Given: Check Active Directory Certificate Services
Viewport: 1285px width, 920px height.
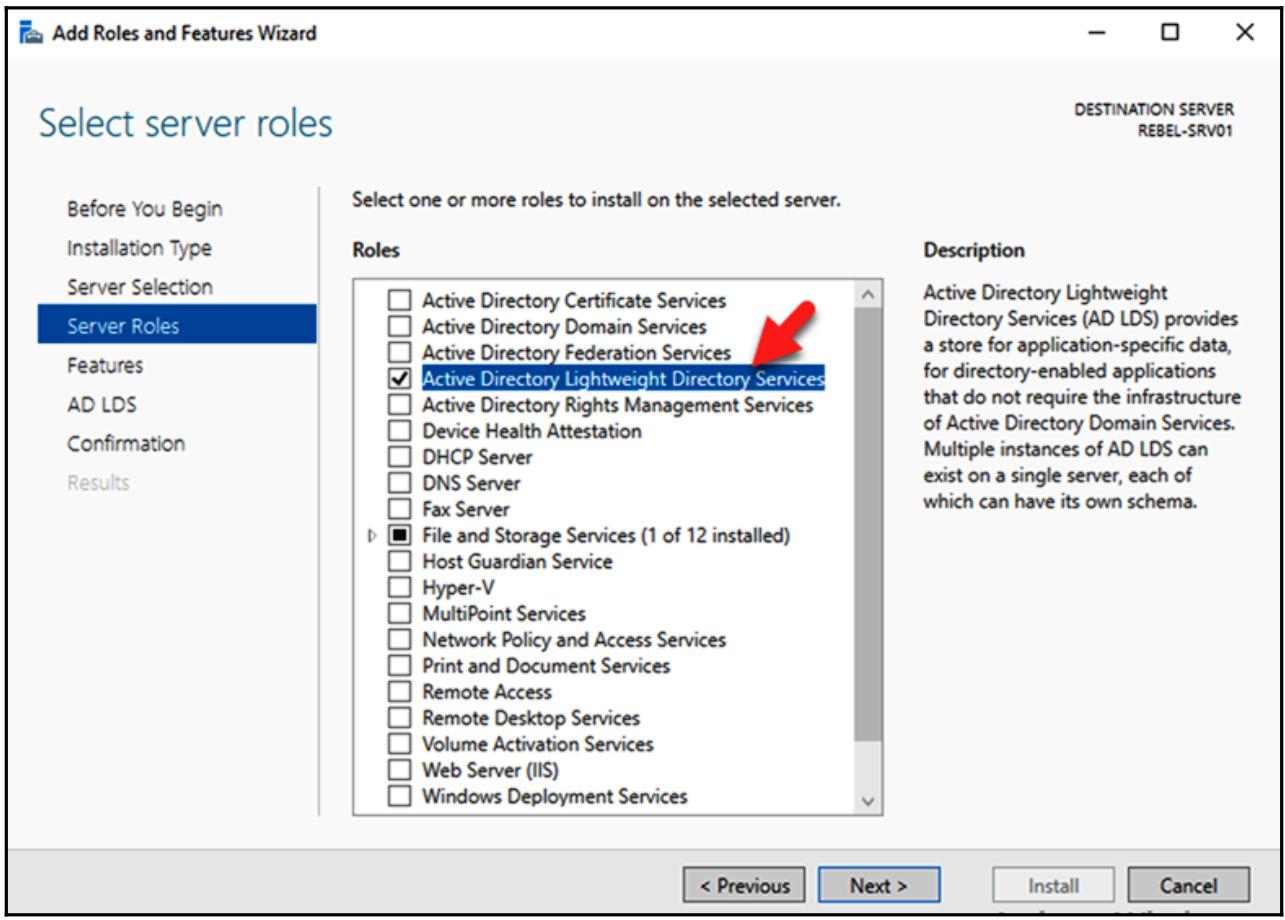Looking at the screenshot, I should click(x=400, y=300).
